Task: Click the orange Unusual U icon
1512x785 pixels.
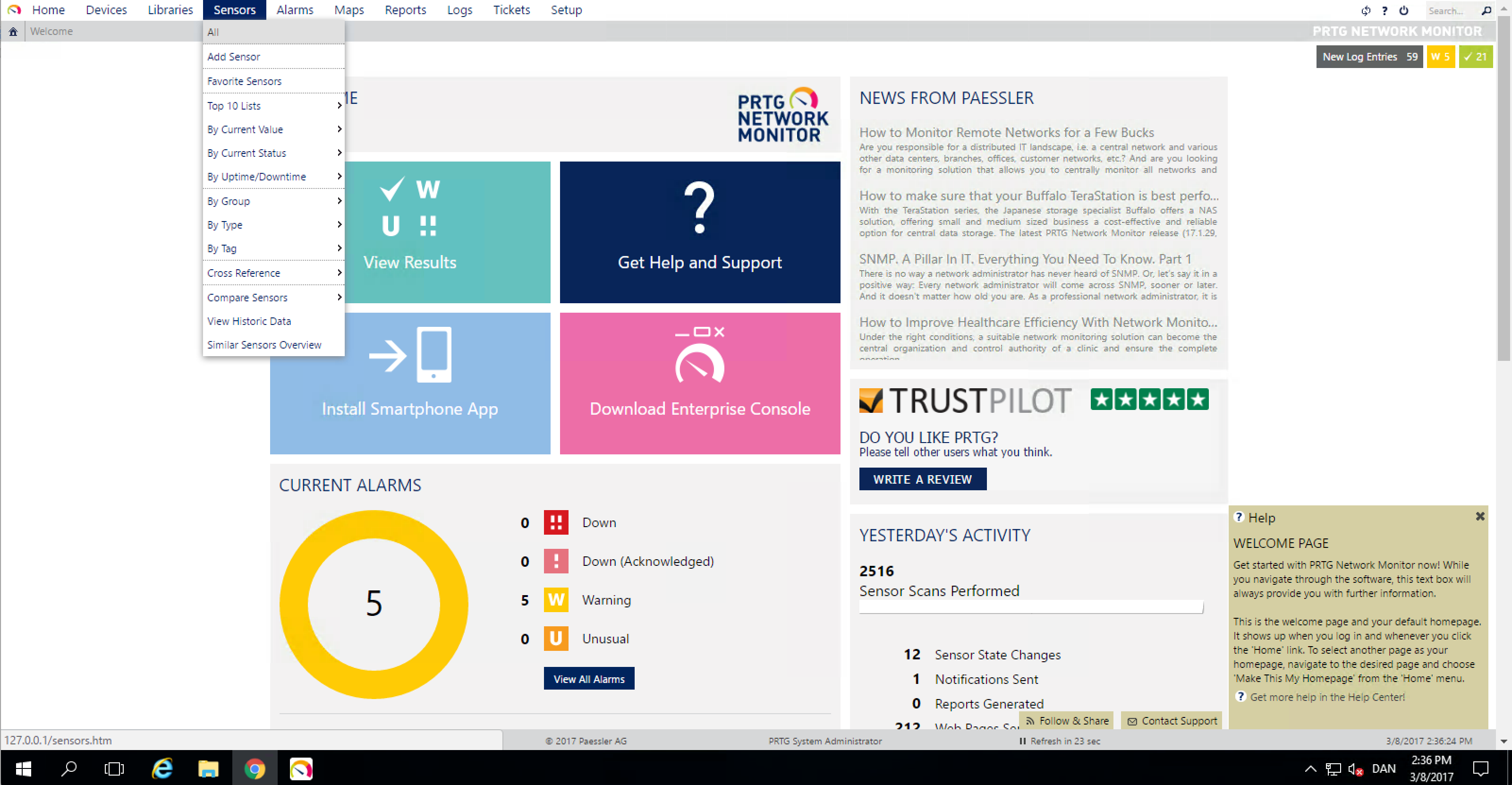Action: 555,638
